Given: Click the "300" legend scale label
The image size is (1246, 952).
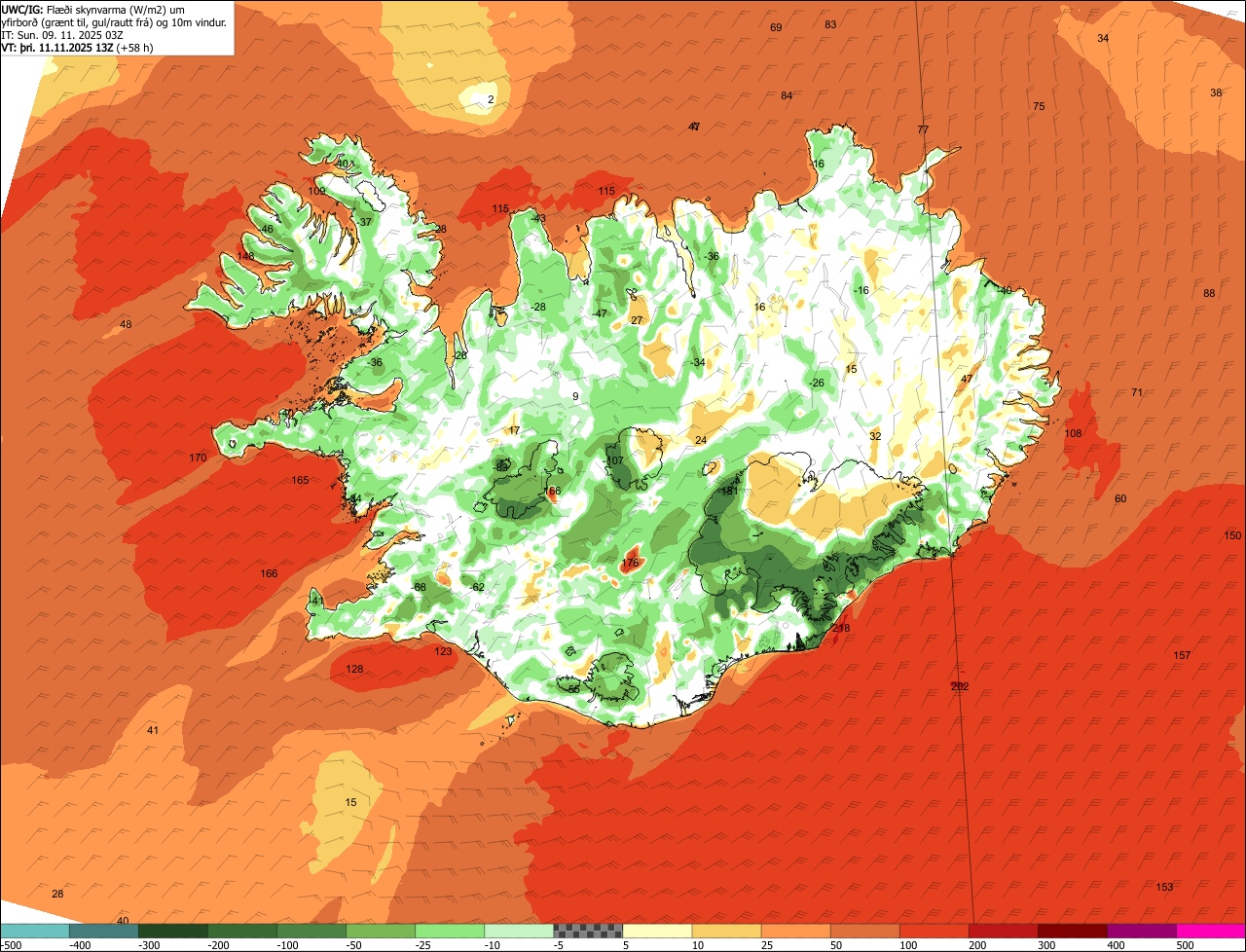Looking at the screenshot, I should pos(1046,945).
